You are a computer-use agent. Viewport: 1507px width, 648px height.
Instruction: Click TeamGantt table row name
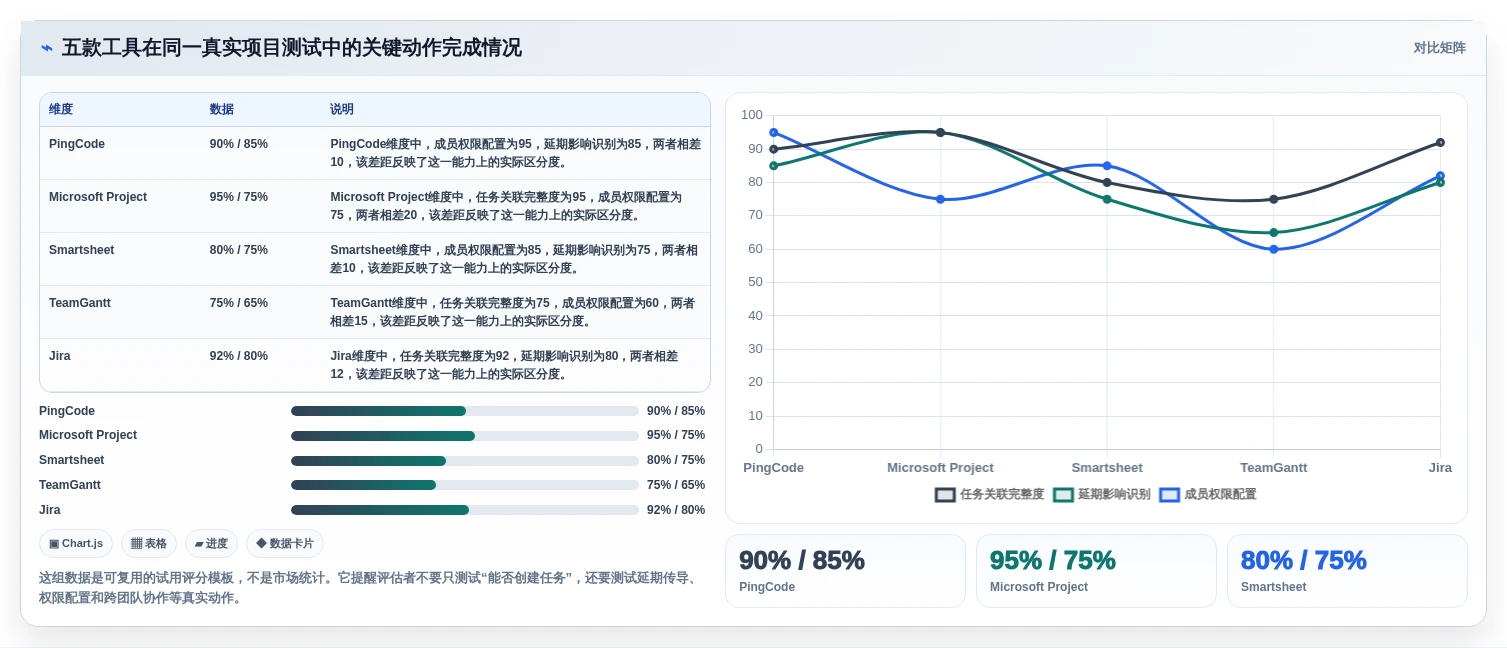(80, 303)
